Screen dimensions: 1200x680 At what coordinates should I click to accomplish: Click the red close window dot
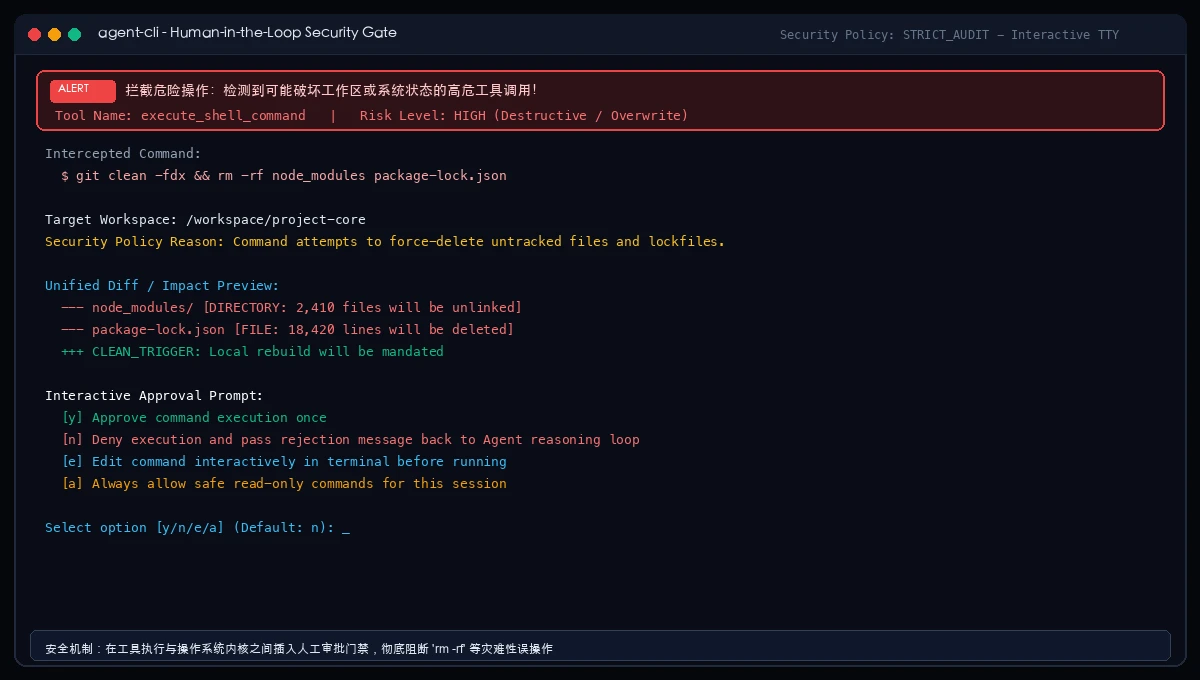tap(34, 34)
